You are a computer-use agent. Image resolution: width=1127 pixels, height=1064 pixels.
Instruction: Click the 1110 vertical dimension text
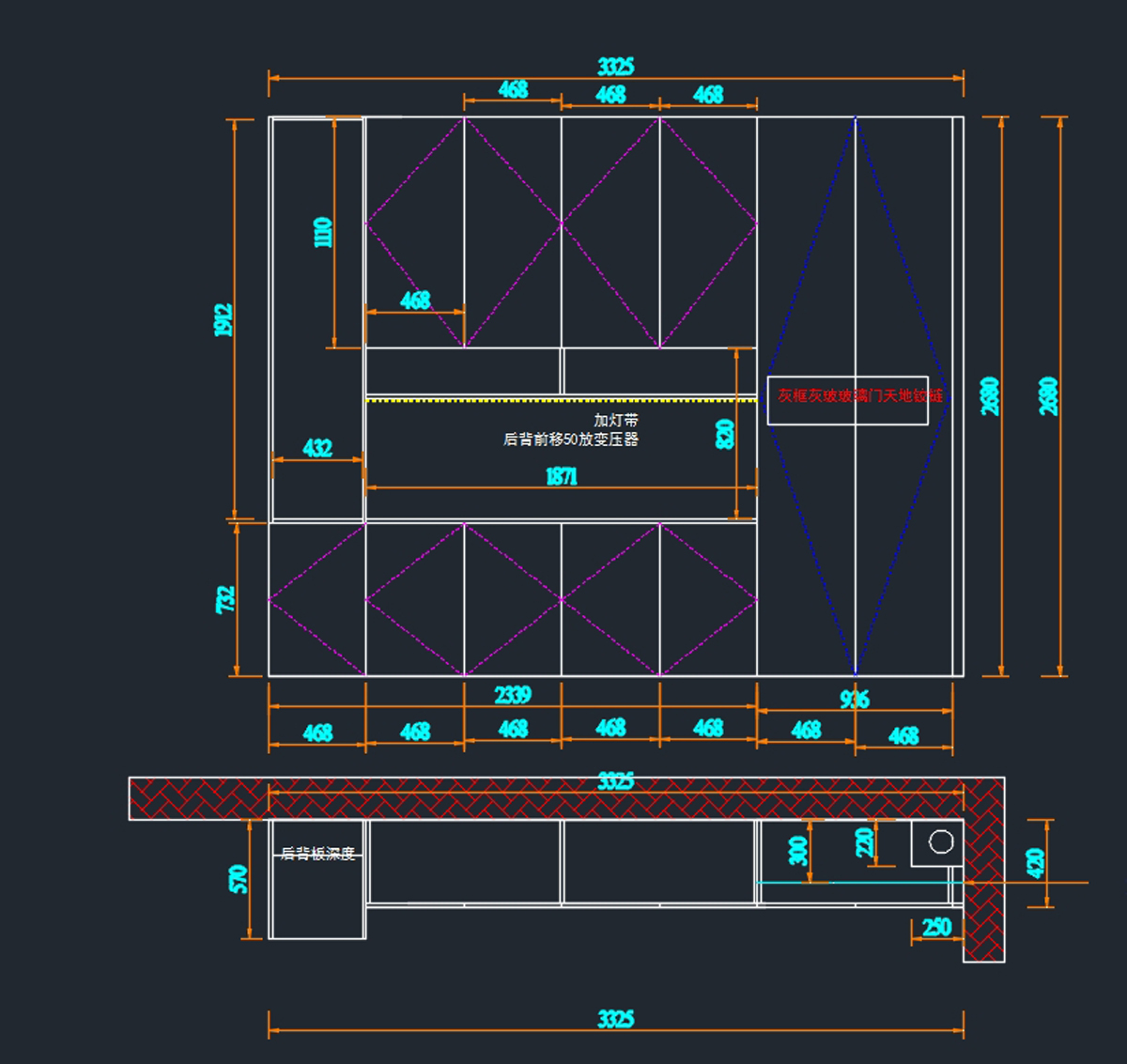[322, 232]
